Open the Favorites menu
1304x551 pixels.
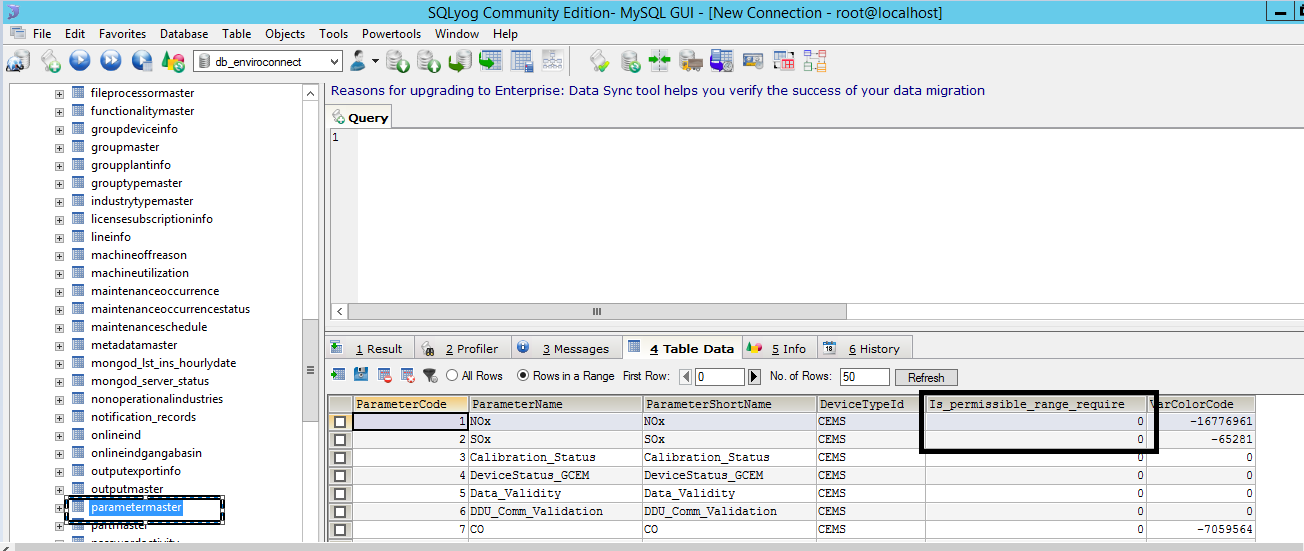coord(122,33)
